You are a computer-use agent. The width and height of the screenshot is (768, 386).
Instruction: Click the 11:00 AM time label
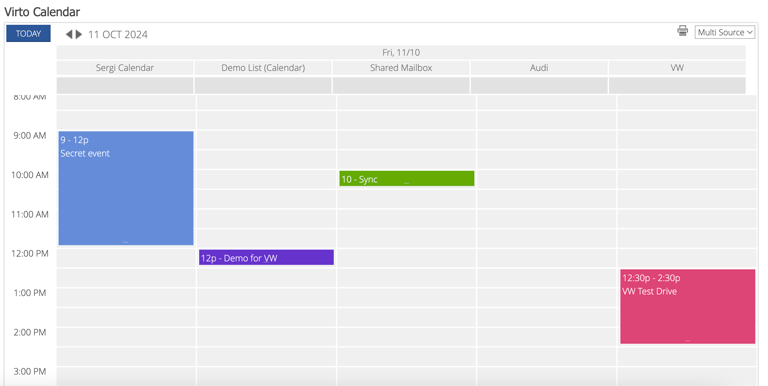30,214
